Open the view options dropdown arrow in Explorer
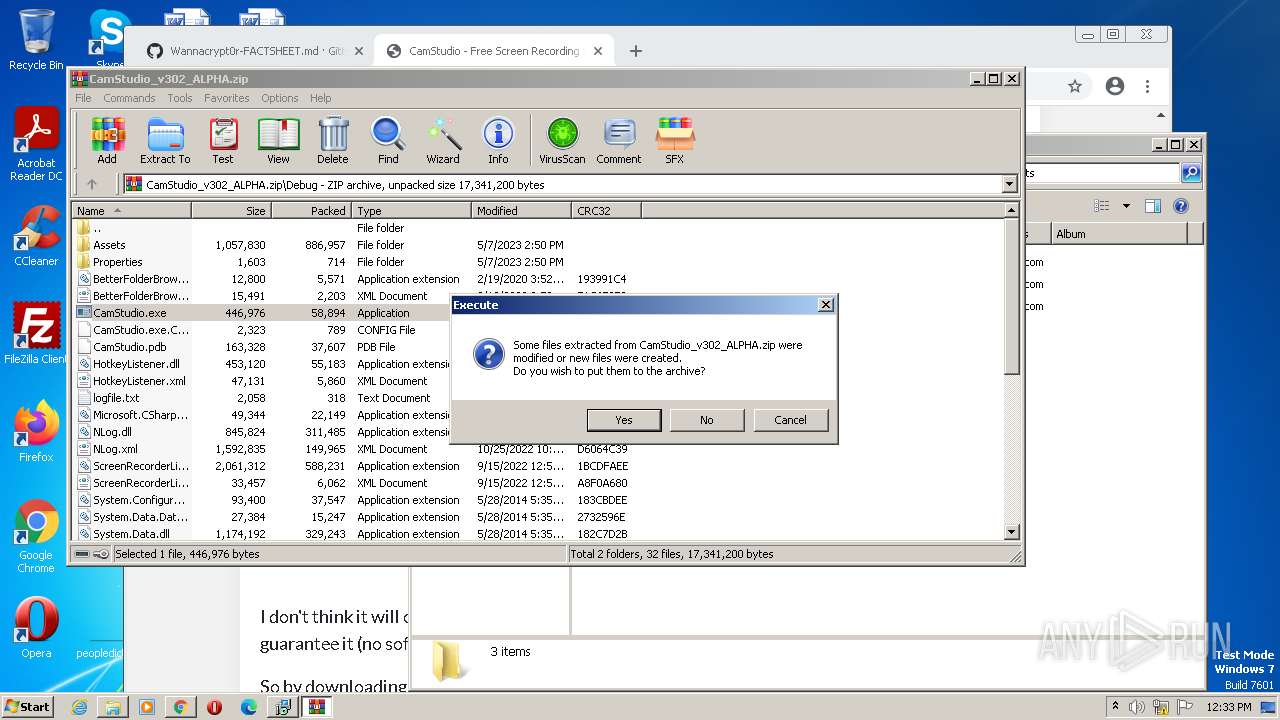The image size is (1280, 720). tap(1126, 206)
